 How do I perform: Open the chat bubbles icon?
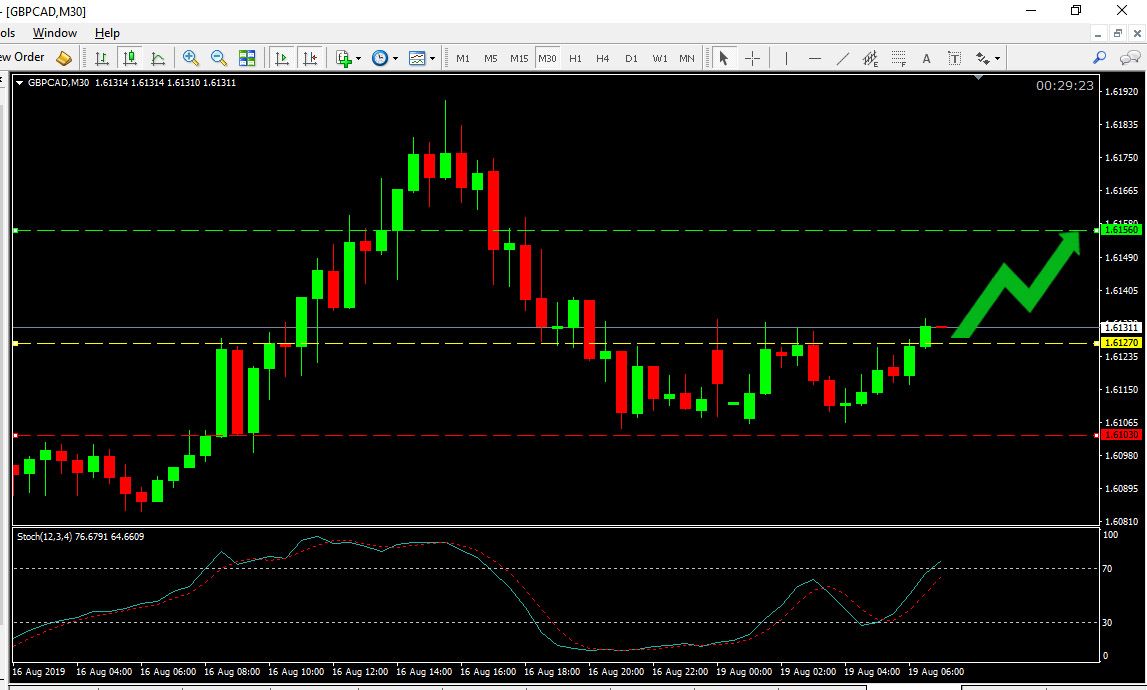(1130, 58)
